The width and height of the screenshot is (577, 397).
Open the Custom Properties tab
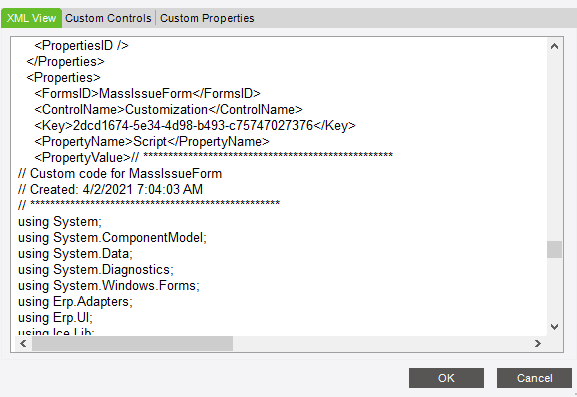tap(207, 18)
